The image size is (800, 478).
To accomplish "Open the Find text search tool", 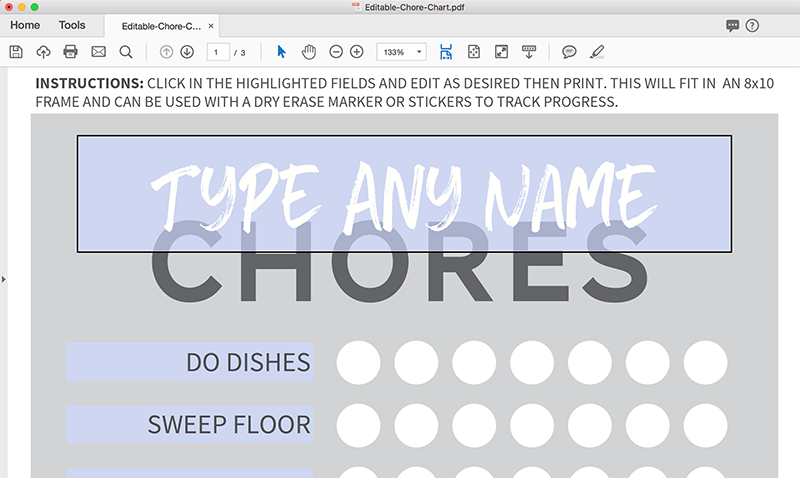I will click(126, 52).
